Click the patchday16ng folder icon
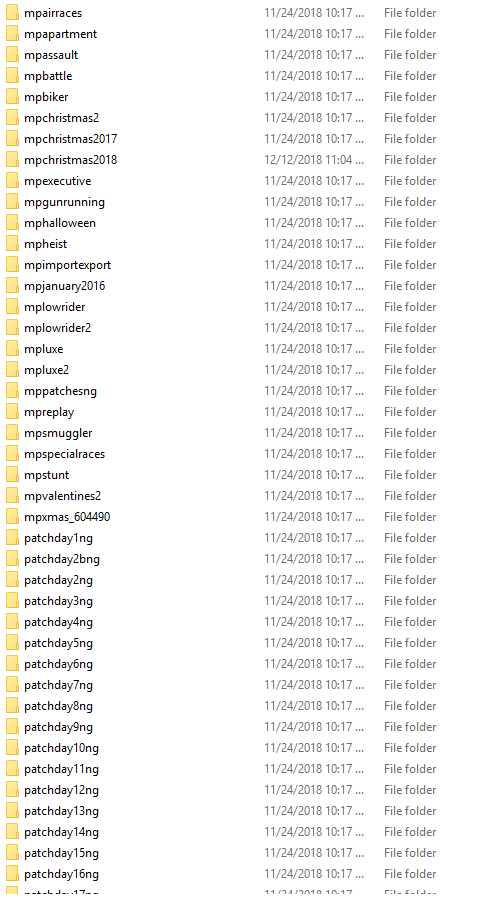 [12, 874]
